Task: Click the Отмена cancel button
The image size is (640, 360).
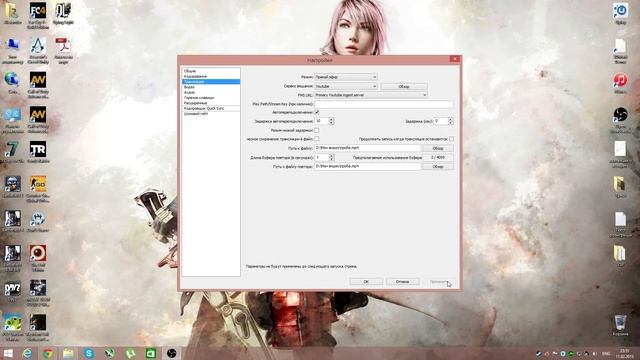Action: point(402,282)
